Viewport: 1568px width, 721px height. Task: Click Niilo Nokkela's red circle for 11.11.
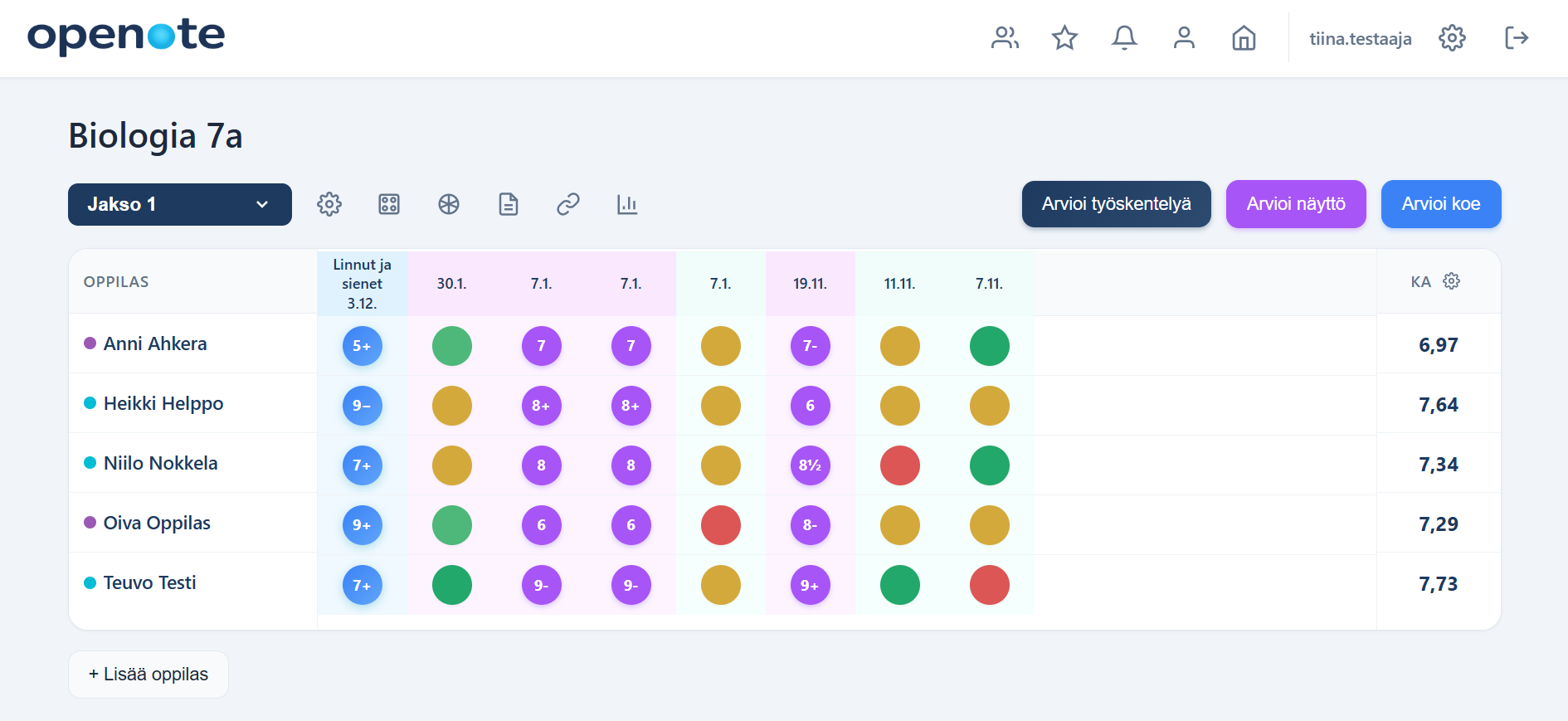899,465
